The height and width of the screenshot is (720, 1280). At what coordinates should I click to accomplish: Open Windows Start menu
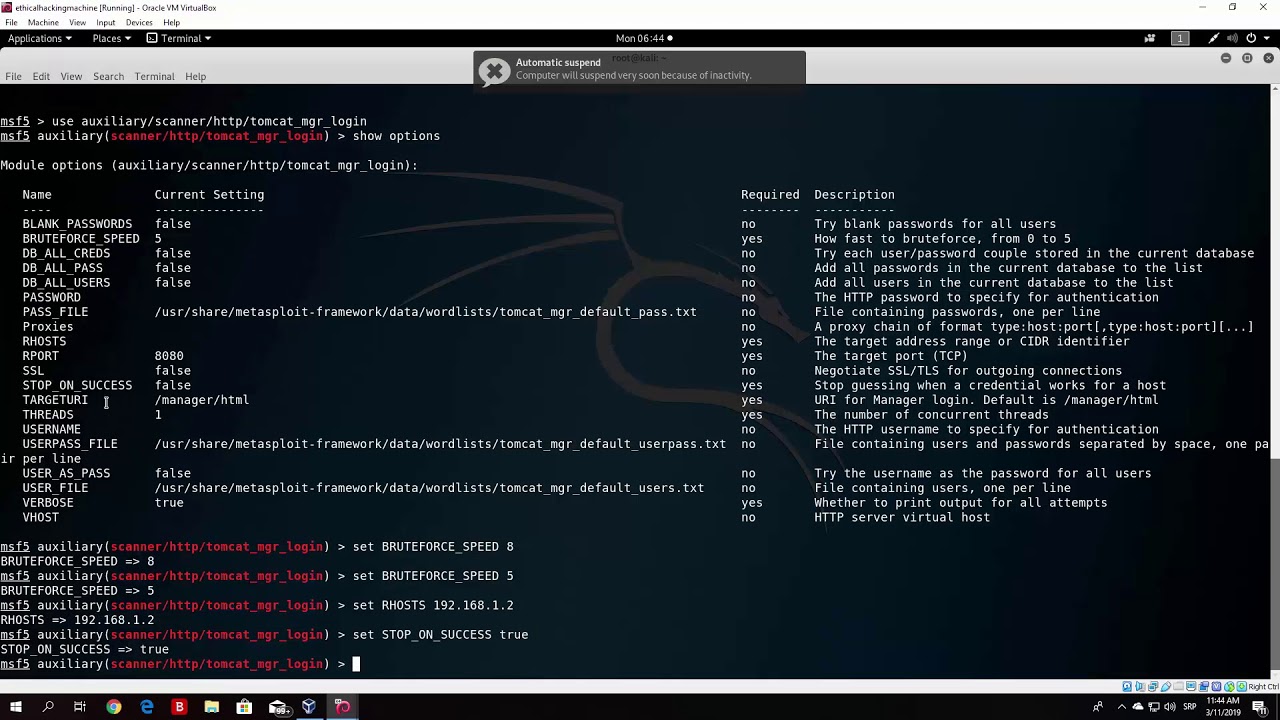pyautogui.click(x=15, y=707)
